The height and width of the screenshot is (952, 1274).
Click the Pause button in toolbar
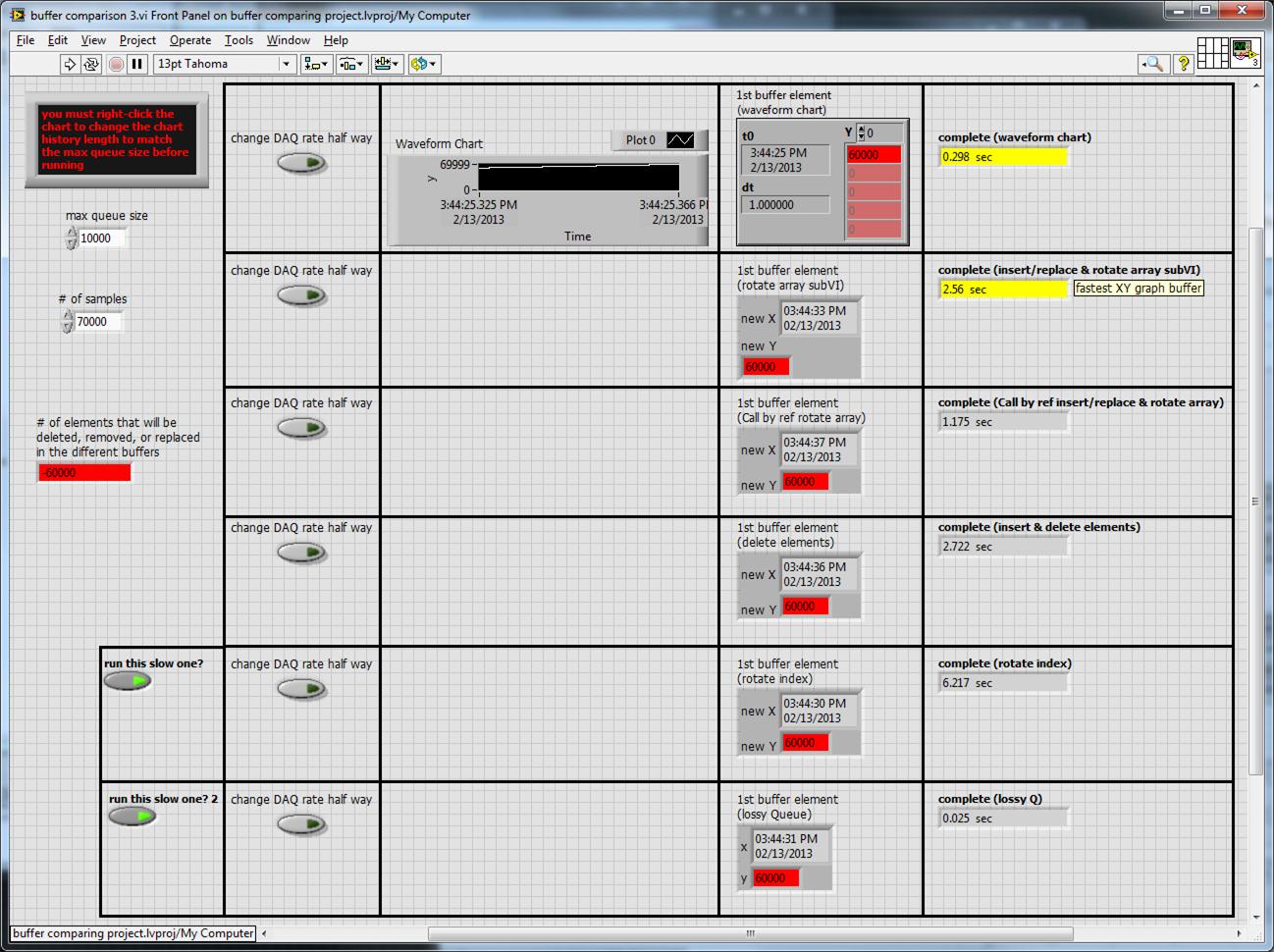pyautogui.click(x=137, y=64)
